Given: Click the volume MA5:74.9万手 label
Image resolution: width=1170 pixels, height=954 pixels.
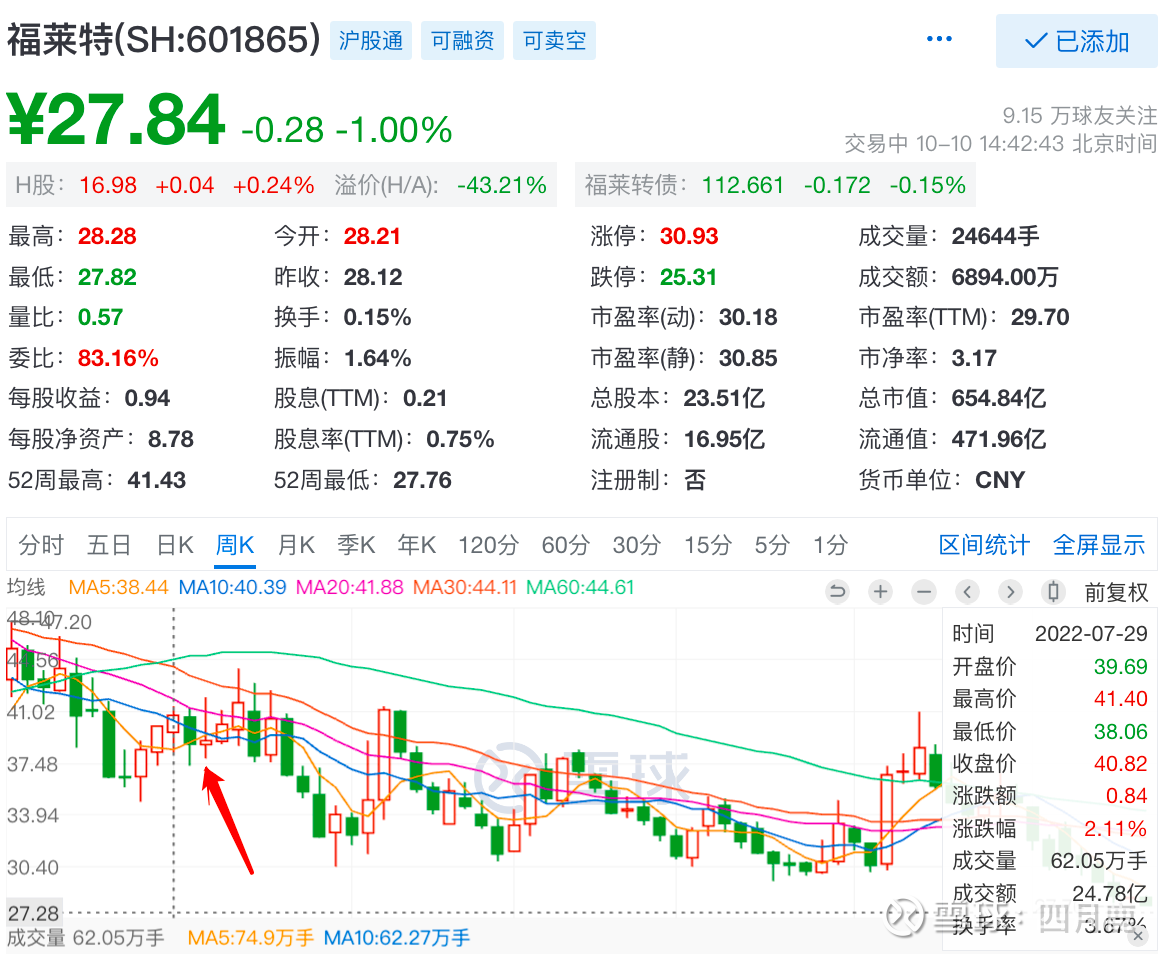Looking at the screenshot, I should click(x=250, y=938).
